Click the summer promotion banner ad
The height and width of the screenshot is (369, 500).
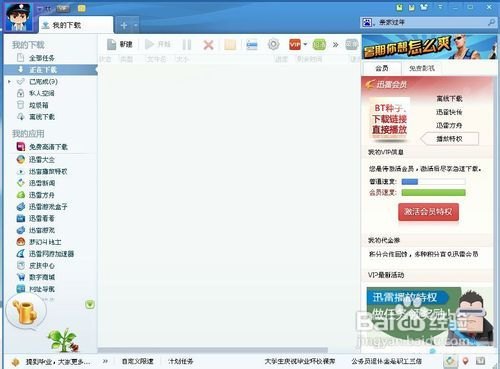click(x=429, y=47)
